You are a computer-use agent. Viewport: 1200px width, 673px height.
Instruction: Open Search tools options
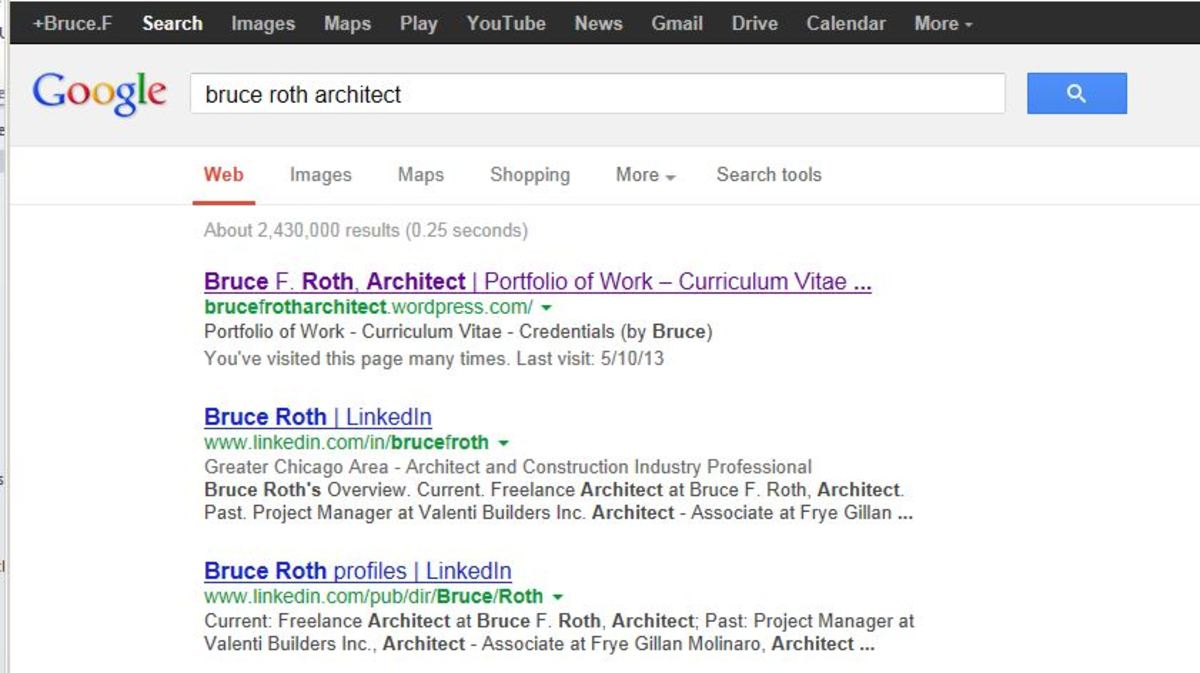coord(768,175)
